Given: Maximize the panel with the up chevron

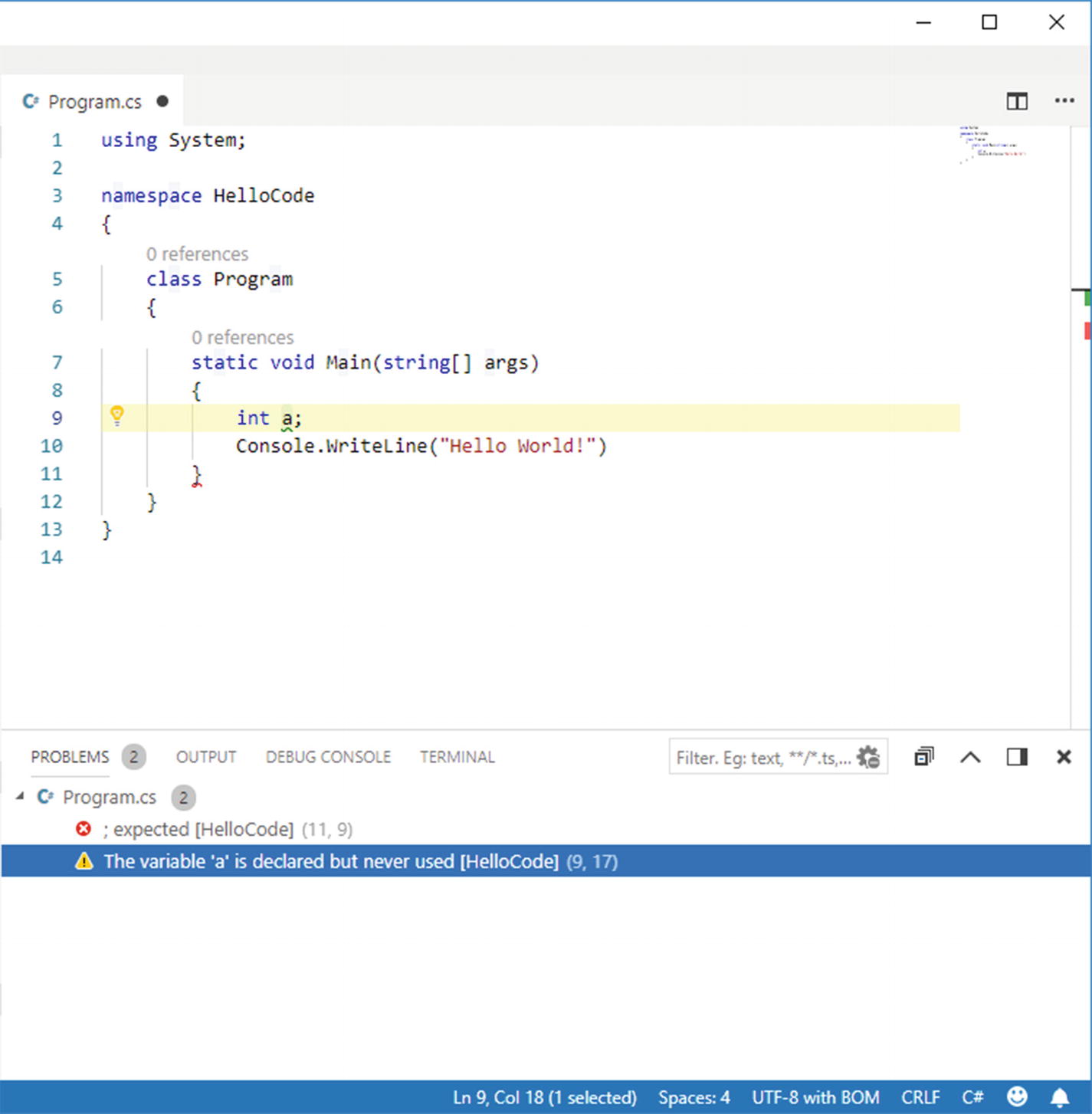Looking at the screenshot, I should [x=970, y=757].
